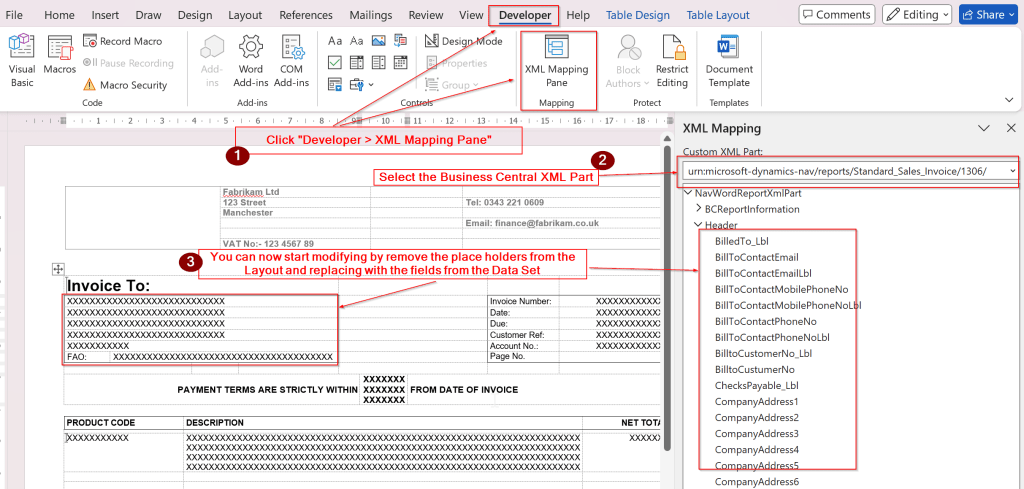Select BillToContactEmail field in tree

[756, 257]
